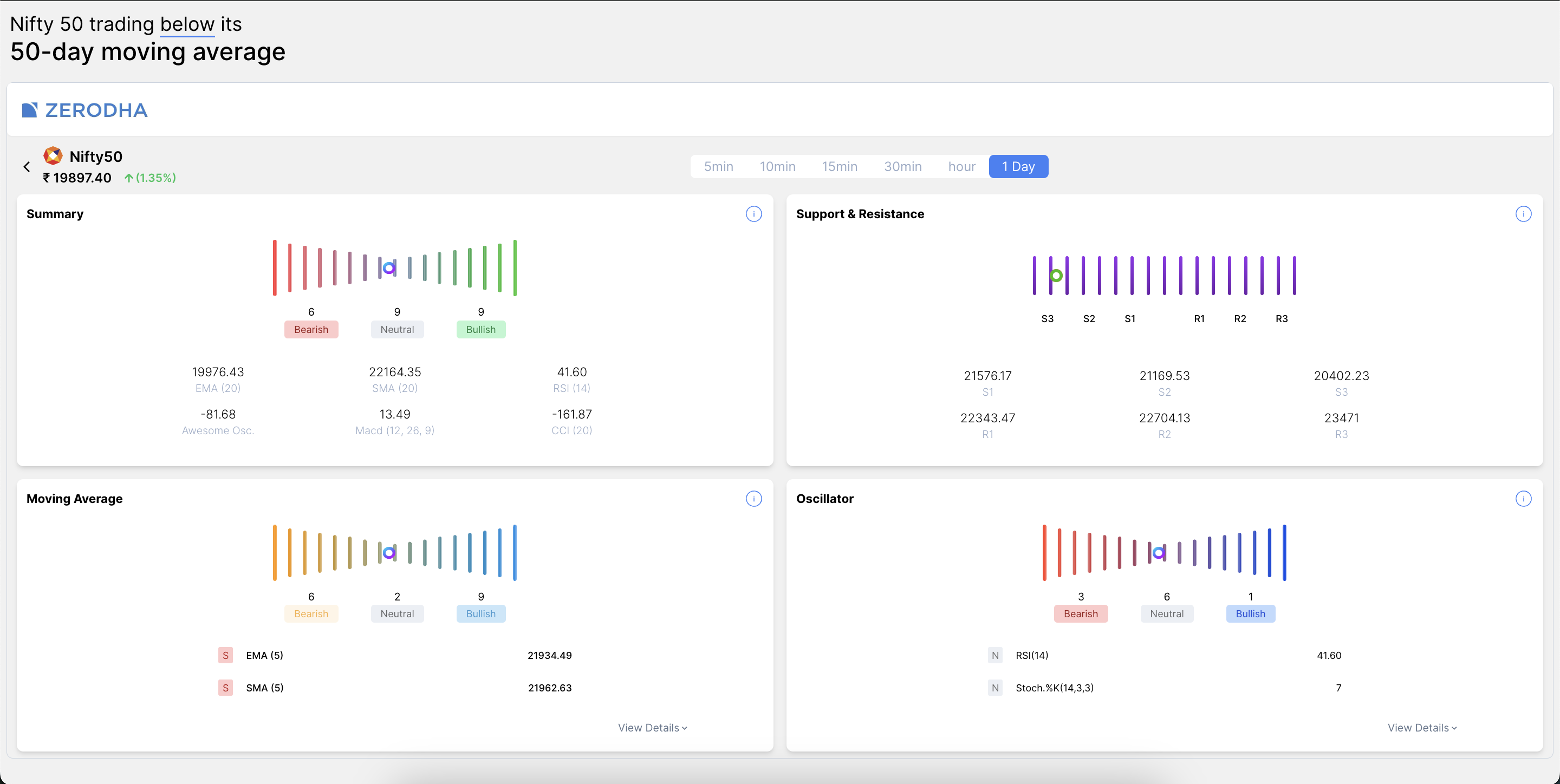The width and height of the screenshot is (1560, 784).
Task: Select the 1 Day timeframe tab
Action: pos(1018,166)
